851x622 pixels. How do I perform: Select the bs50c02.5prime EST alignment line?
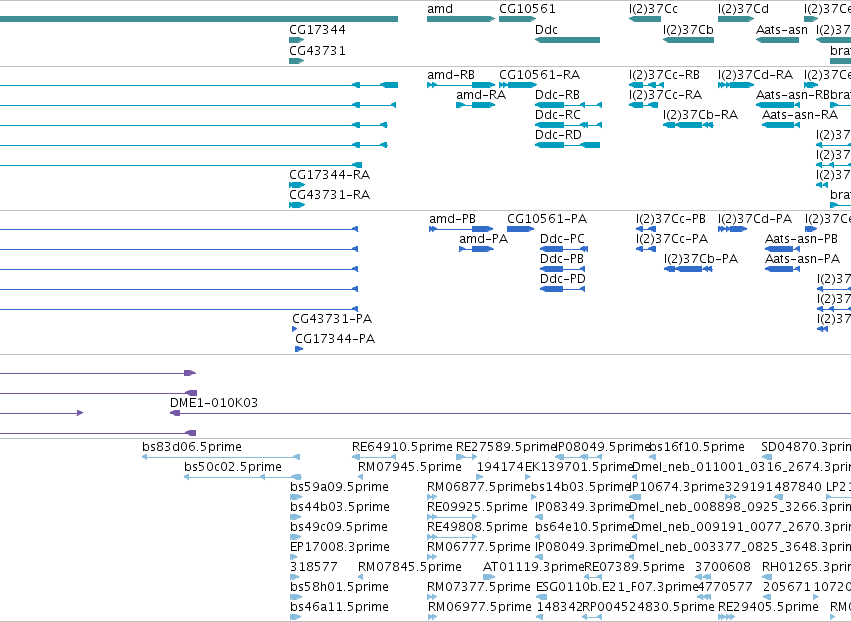tap(243, 477)
